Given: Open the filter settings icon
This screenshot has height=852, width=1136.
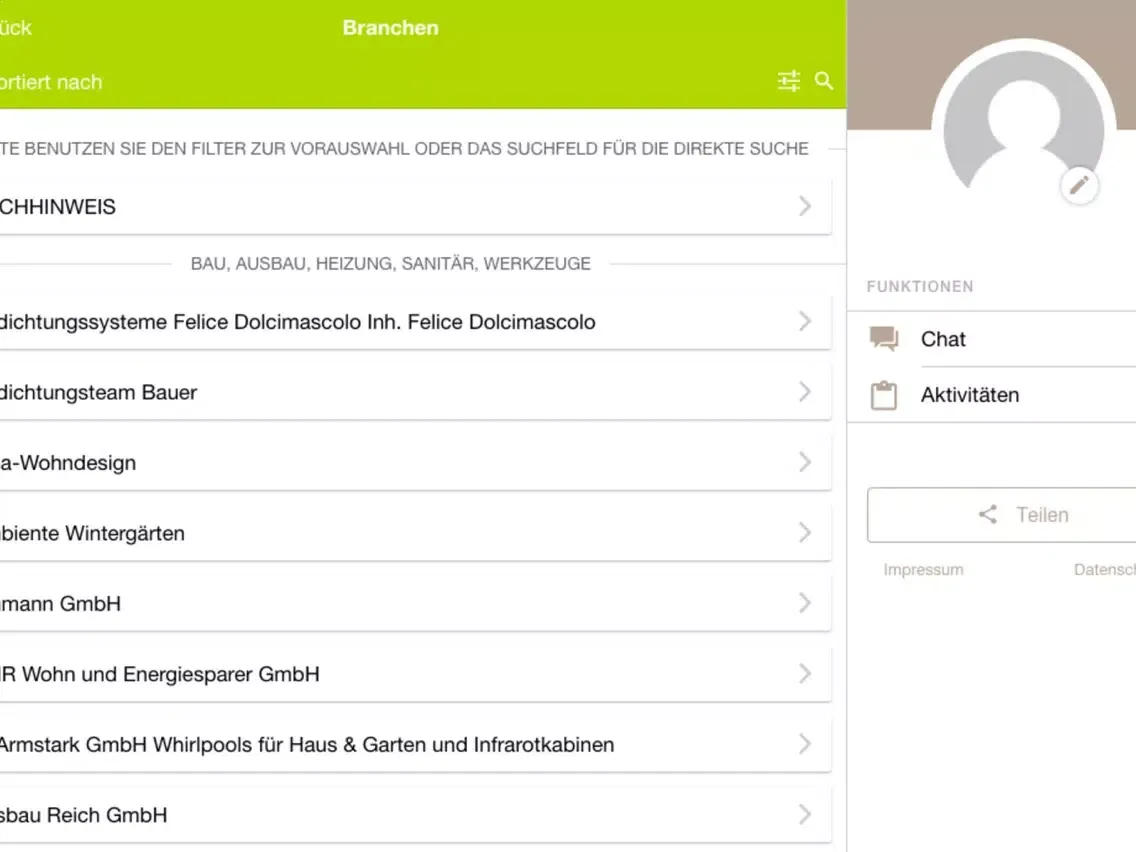Looking at the screenshot, I should pyautogui.click(x=789, y=80).
